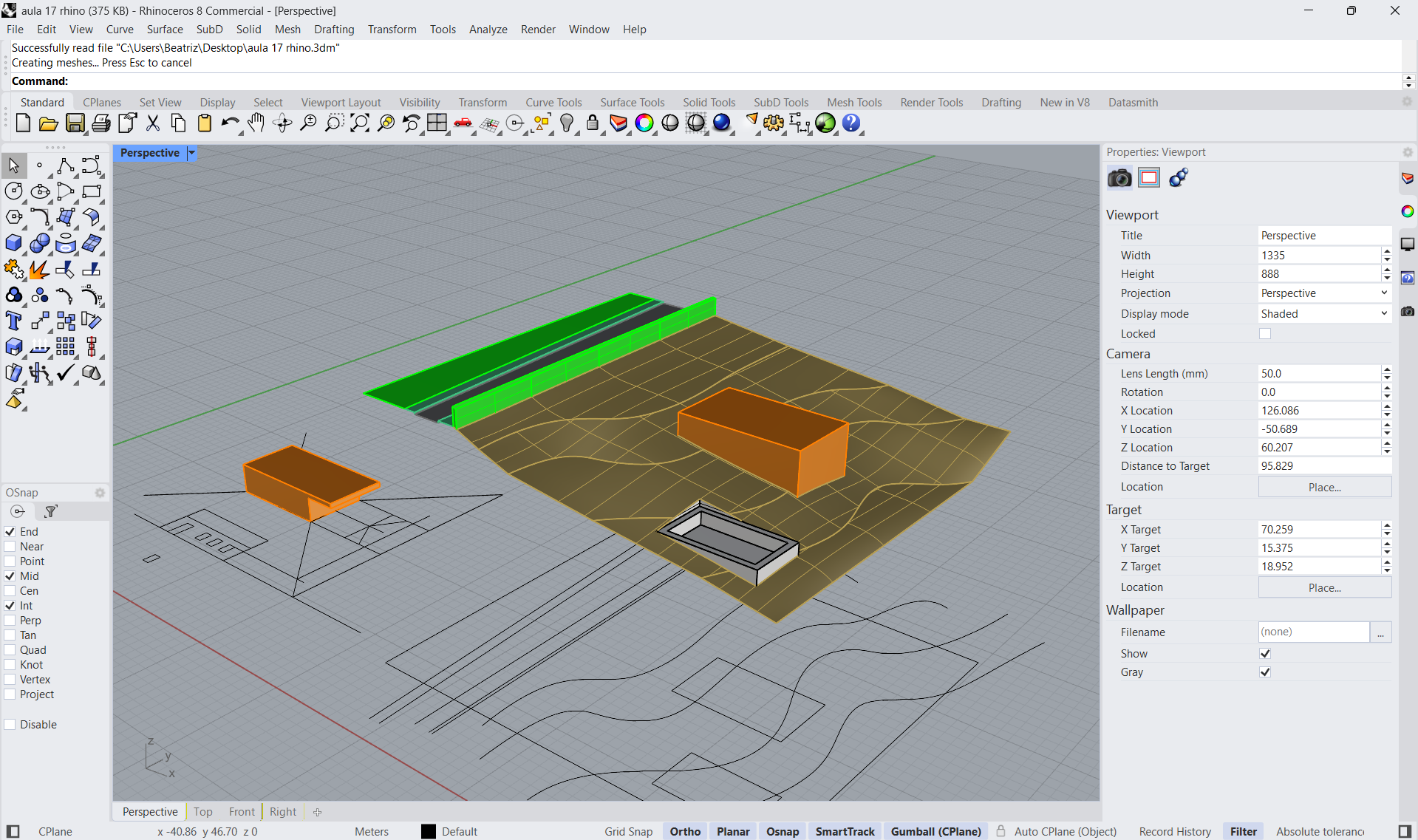Open the Surface menu
Viewport: 1418px width, 840px height.
point(164,30)
